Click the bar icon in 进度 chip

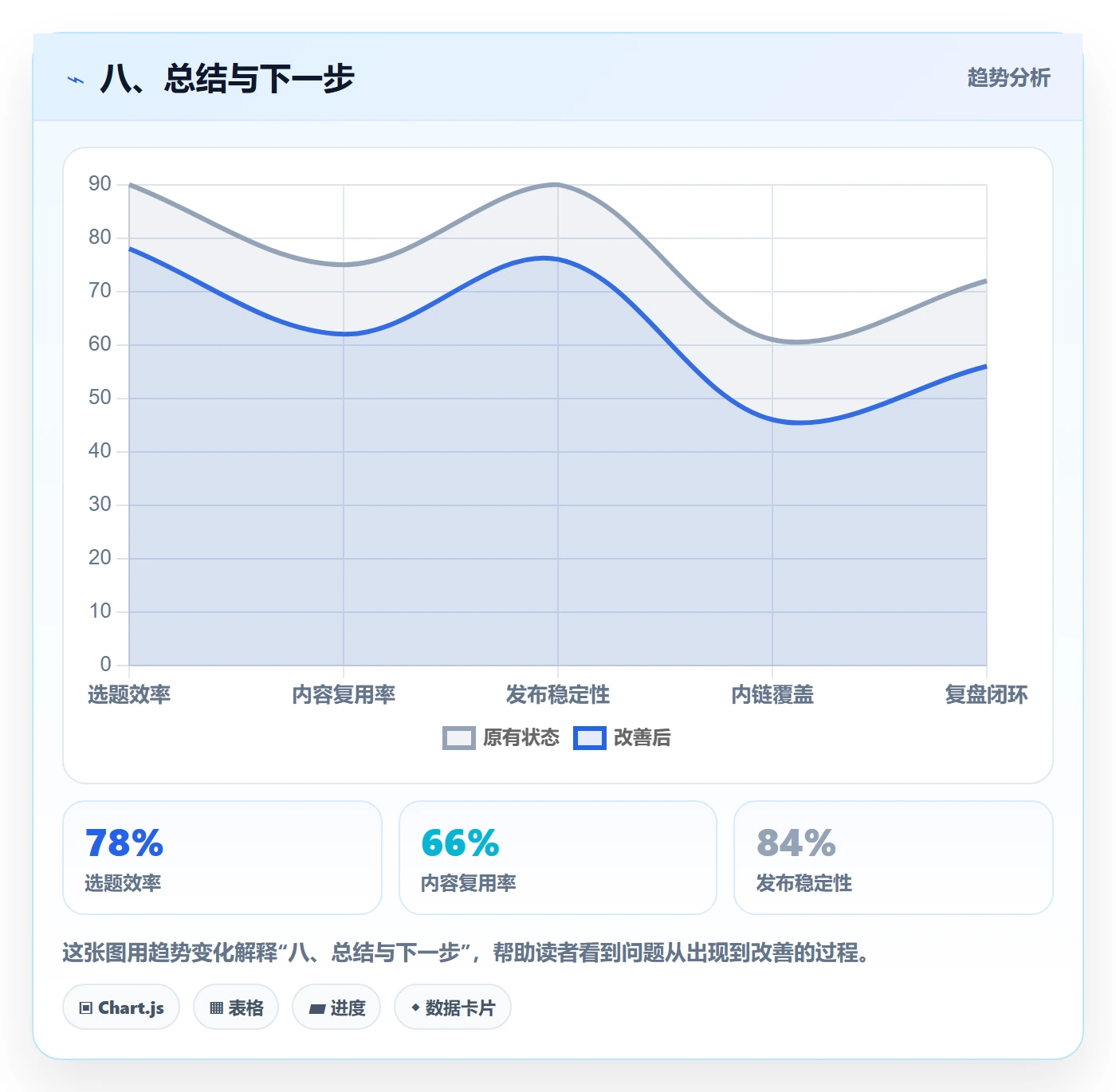pyautogui.click(x=316, y=1009)
